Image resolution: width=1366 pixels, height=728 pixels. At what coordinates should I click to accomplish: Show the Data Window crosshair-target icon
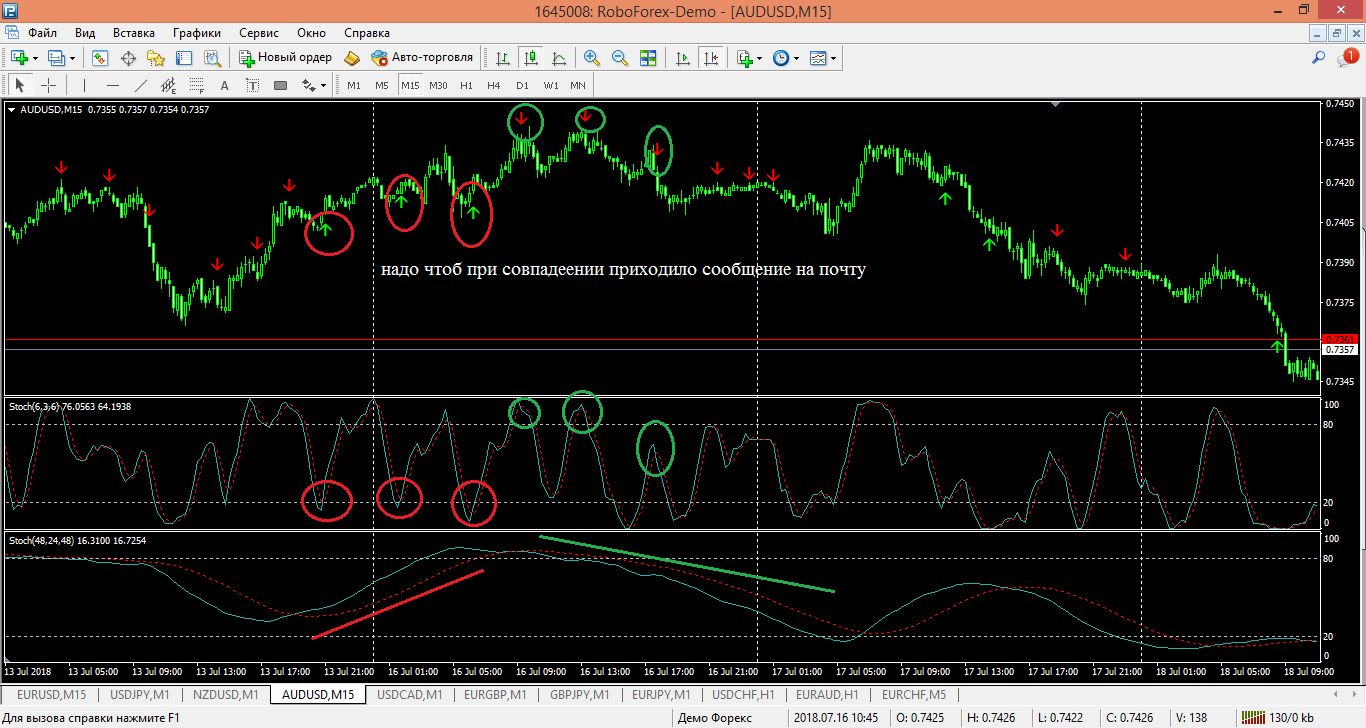click(128, 58)
